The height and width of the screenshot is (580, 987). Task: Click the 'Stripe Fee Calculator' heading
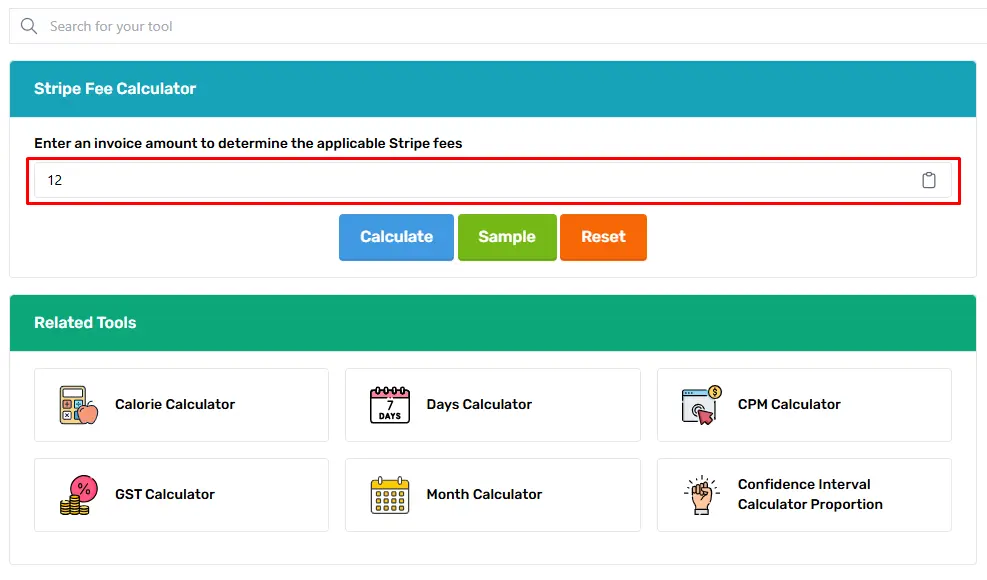pos(115,89)
